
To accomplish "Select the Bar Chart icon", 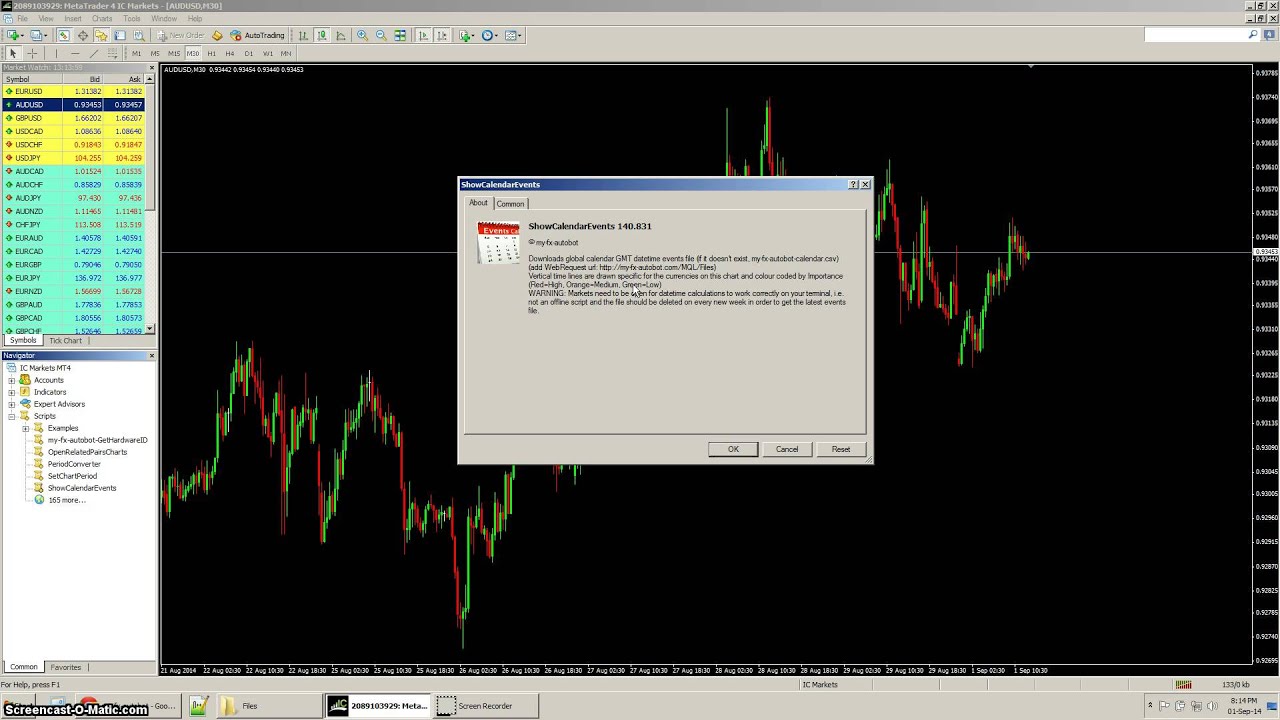I will point(303,35).
